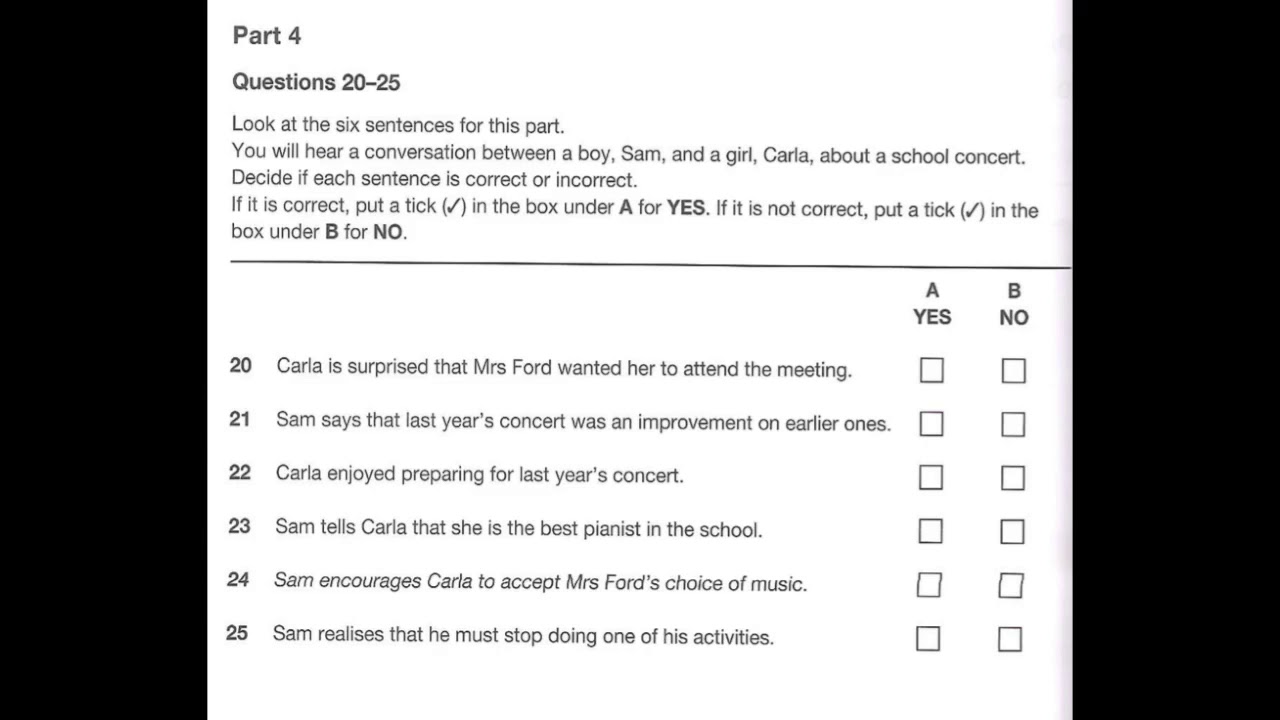Click the 'B NO' column header
Image resolution: width=1280 pixels, height=720 pixels.
1014,304
